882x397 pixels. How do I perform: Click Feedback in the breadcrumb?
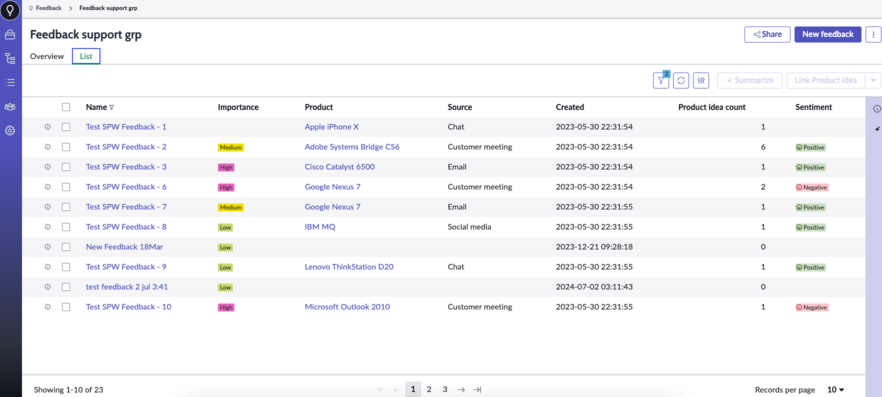coord(48,8)
